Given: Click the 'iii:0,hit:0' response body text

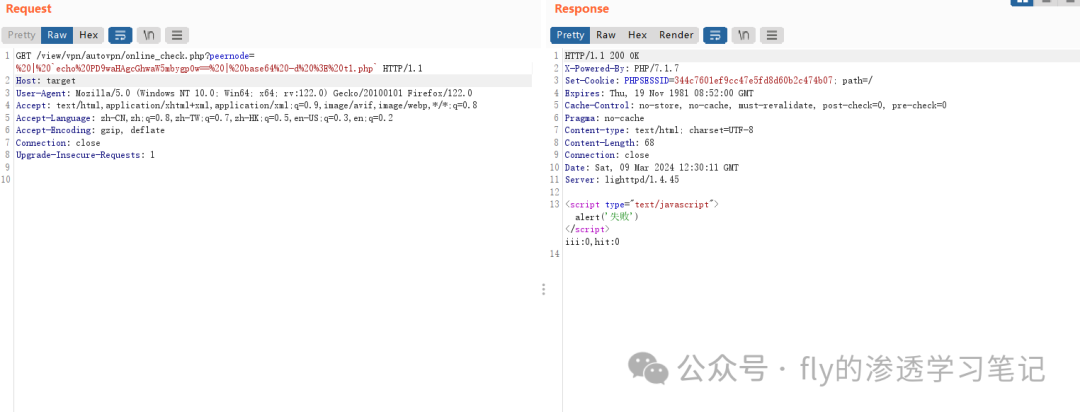Looking at the screenshot, I should tap(592, 242).
